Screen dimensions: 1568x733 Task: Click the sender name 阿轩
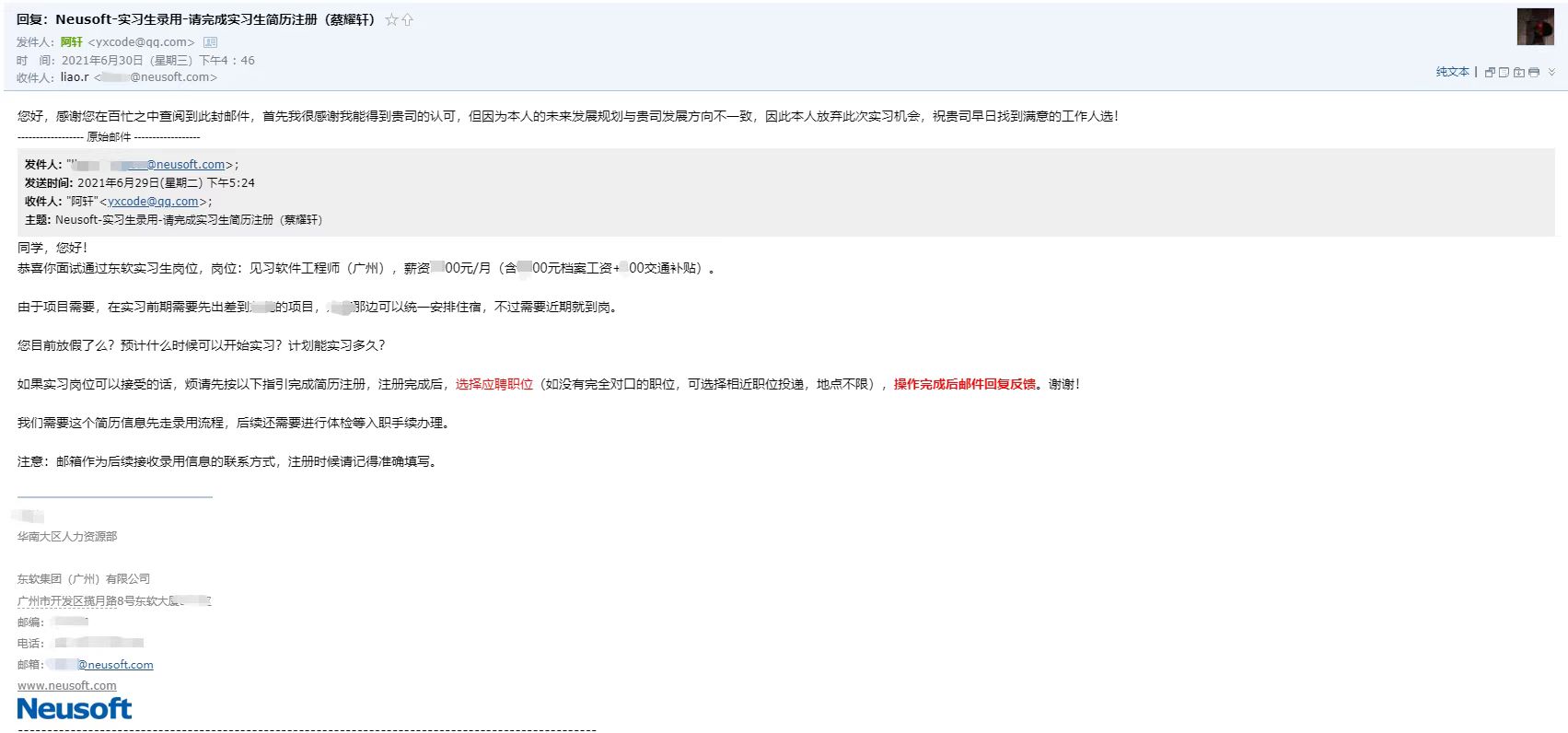tap(72, 42)
